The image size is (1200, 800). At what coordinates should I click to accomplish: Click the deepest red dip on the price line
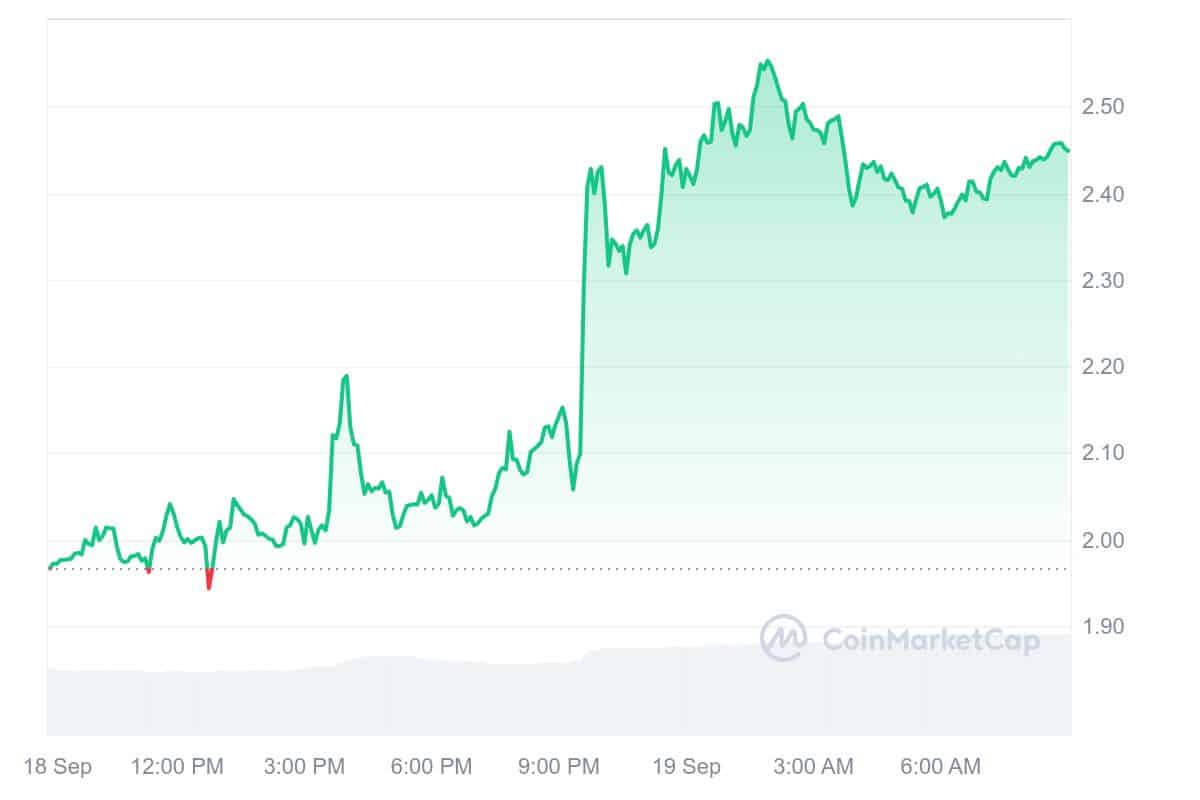point(209,586)
